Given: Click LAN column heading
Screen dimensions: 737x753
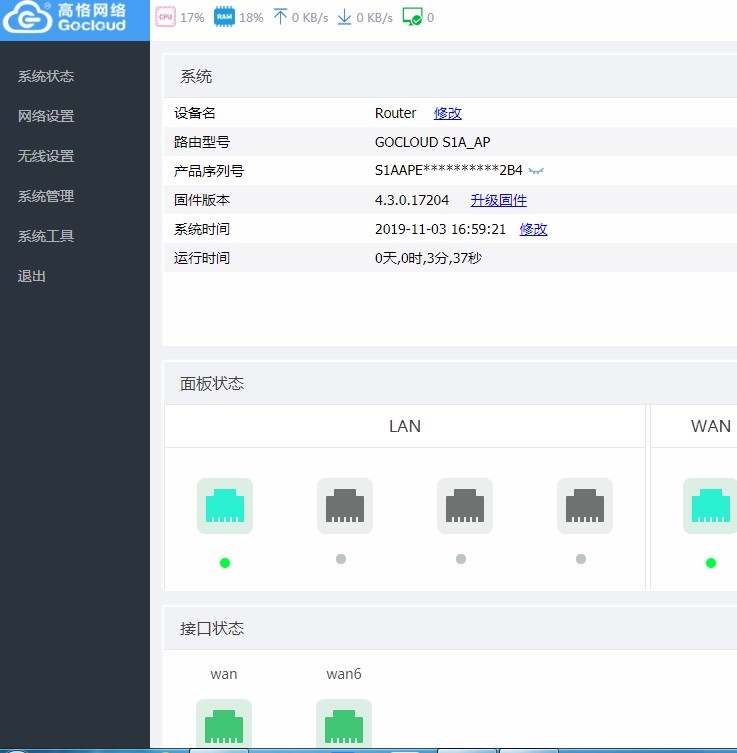Looking at the screenshot, I should (x=405, y=426).
